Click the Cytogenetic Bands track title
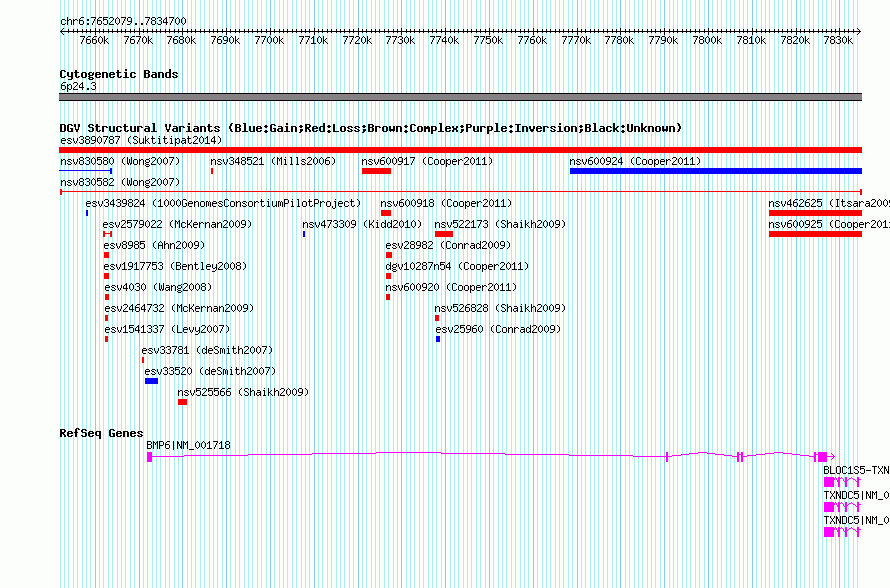 (x=119, y=74)
